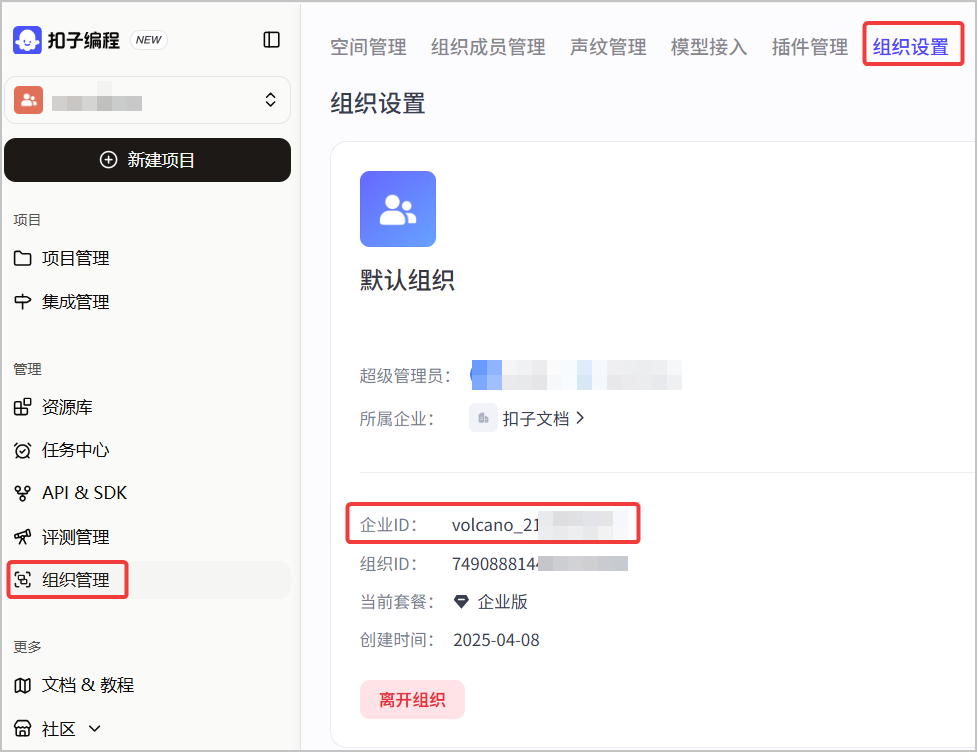Switch to 模型接入 tab
Viewport: 977px width, 752px height.
pos(709,47)
